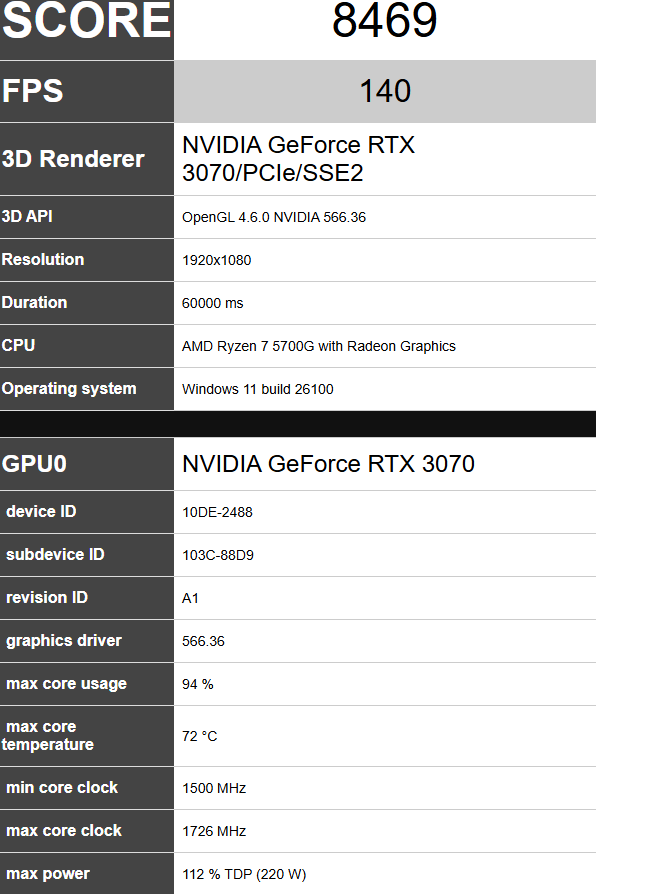Click the 1920x1080 resolution value

(217, 260)
